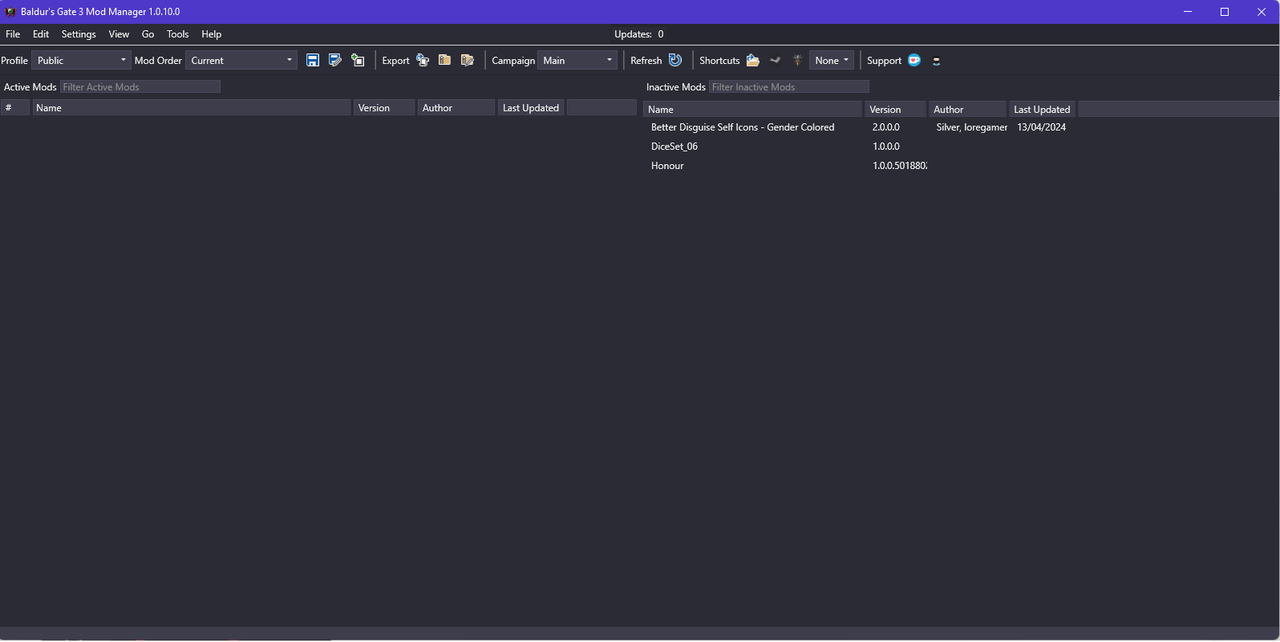Maximize the Mod Manager window

pos(1225,12)
